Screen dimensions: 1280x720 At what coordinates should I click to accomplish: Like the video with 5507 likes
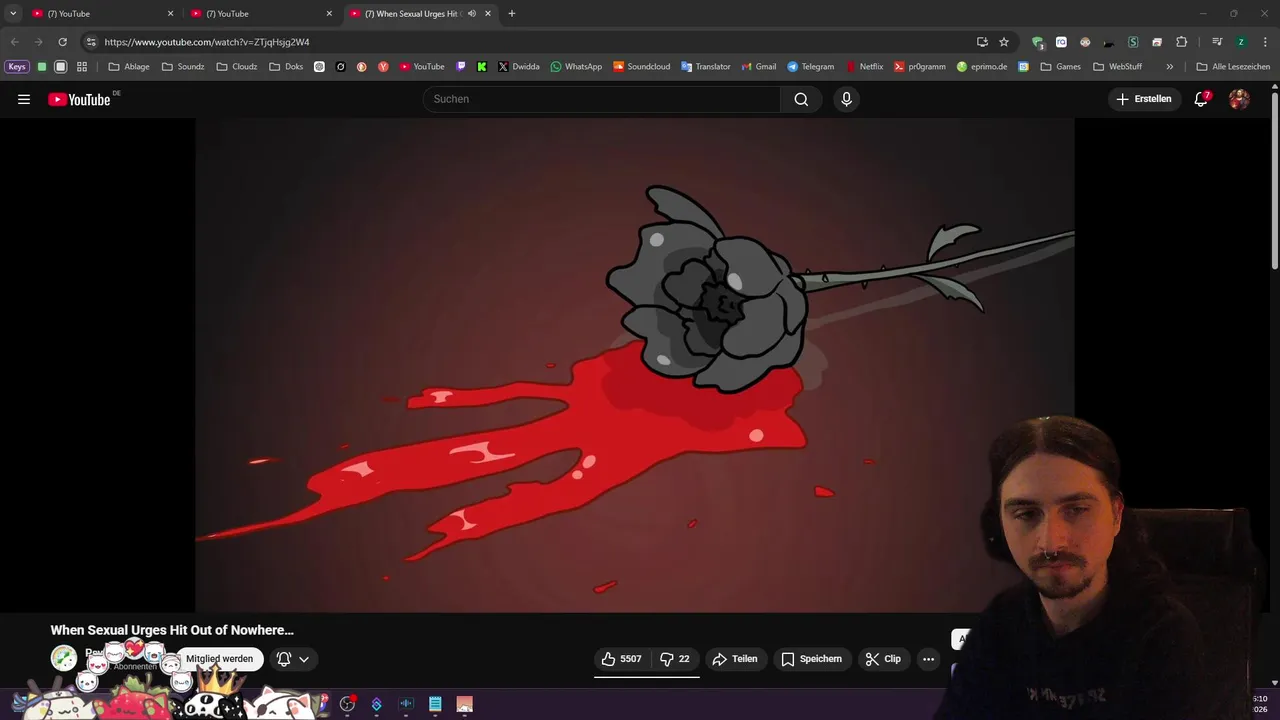pyautogui.click(x=621, y=659)
